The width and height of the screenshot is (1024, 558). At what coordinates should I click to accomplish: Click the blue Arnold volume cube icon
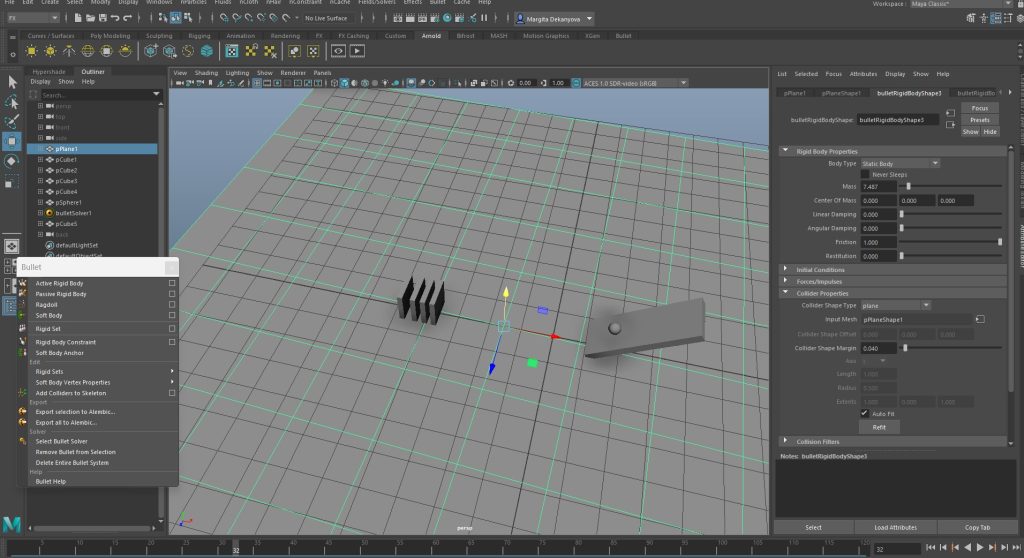206,51
